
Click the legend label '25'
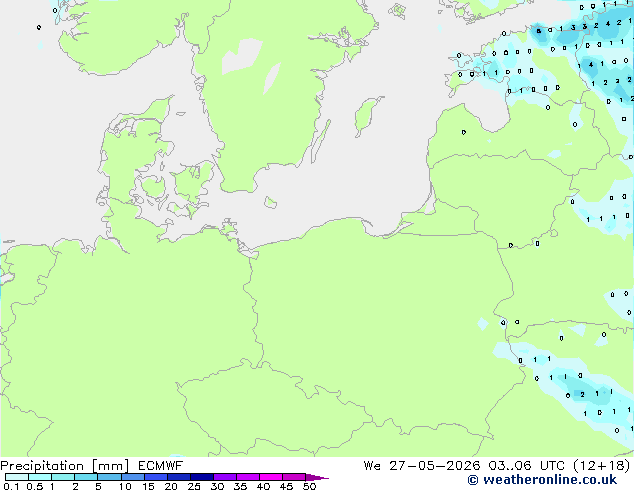[x=194, y=486]
